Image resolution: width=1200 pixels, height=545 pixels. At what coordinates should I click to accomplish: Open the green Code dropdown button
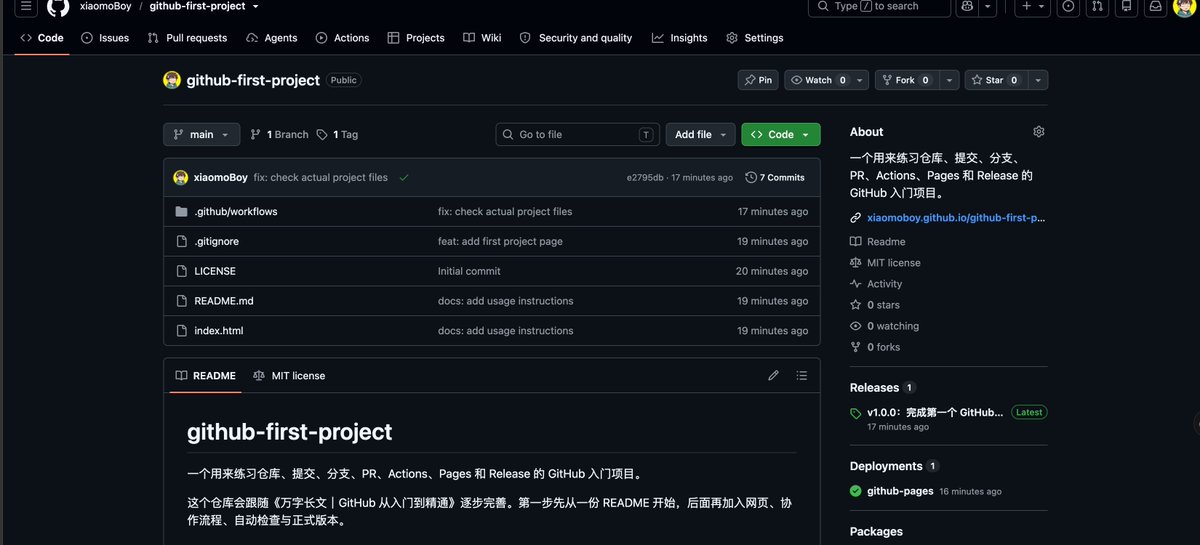pos(781,134)
